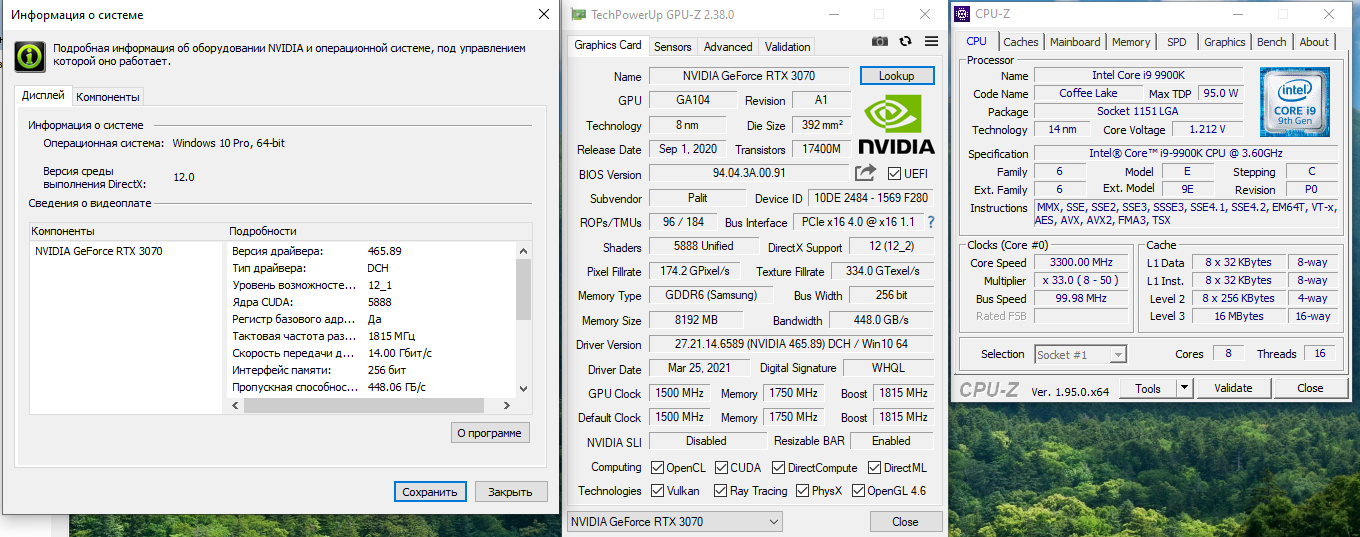Open the SPD tab in CPU-Z
This screenshot has height=537, width=1360.
point(1177,42)
